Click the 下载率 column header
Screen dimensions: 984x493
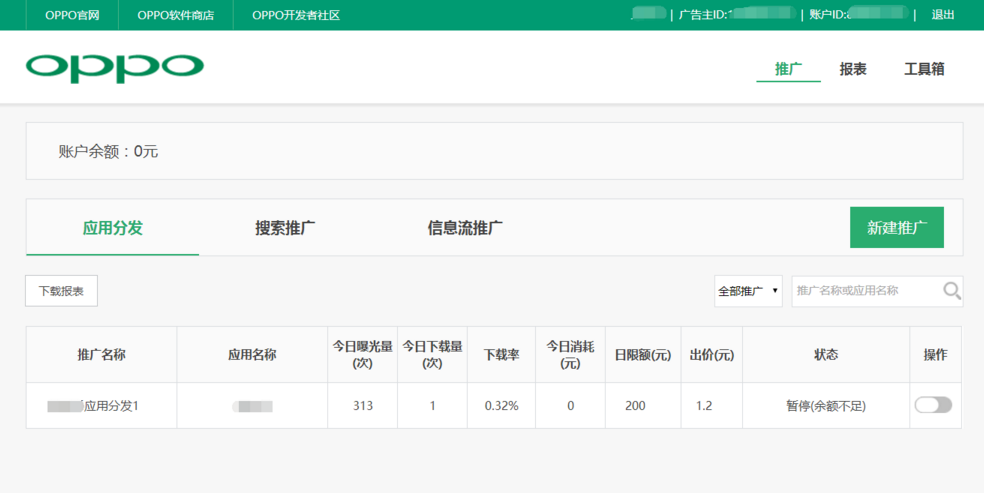(x=501, y=354)
